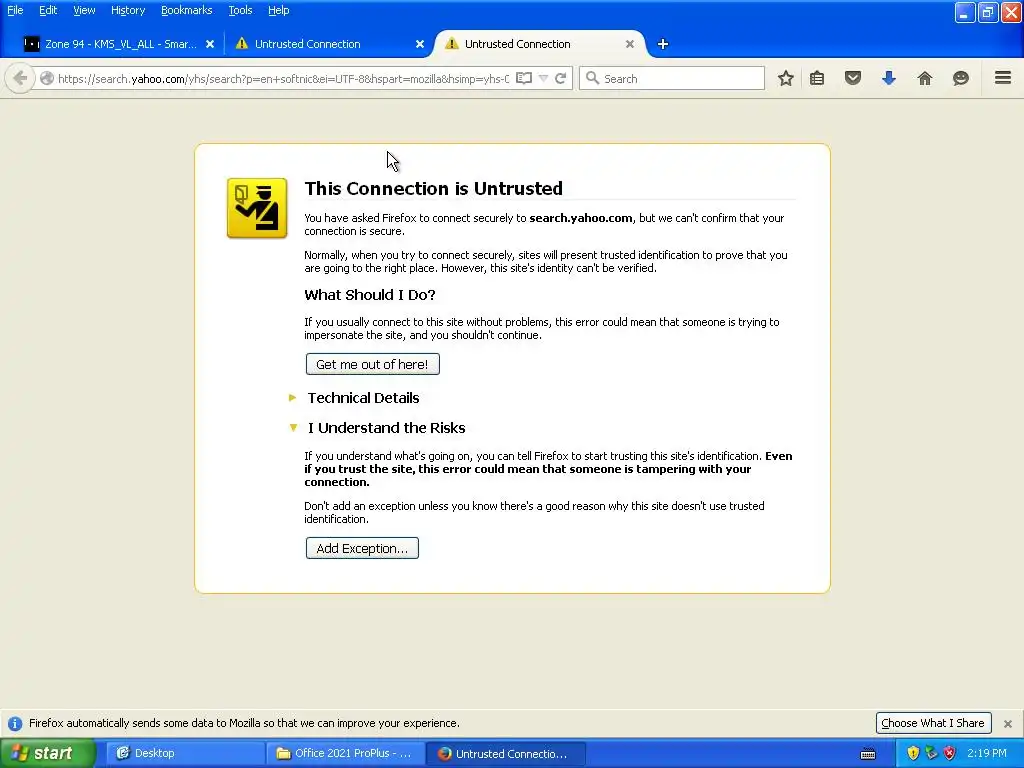
Task: Bookmark this page with the star icon
Action: point(786,78)
